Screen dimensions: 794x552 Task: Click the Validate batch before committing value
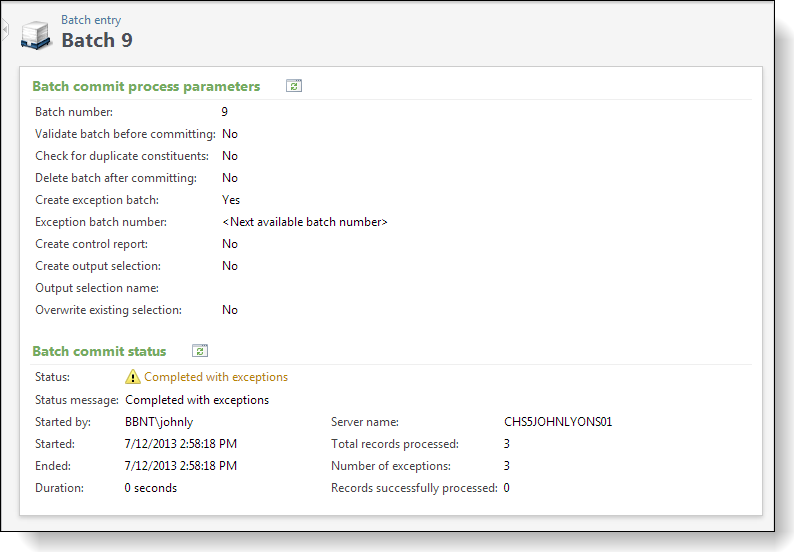tap(230, 134)
